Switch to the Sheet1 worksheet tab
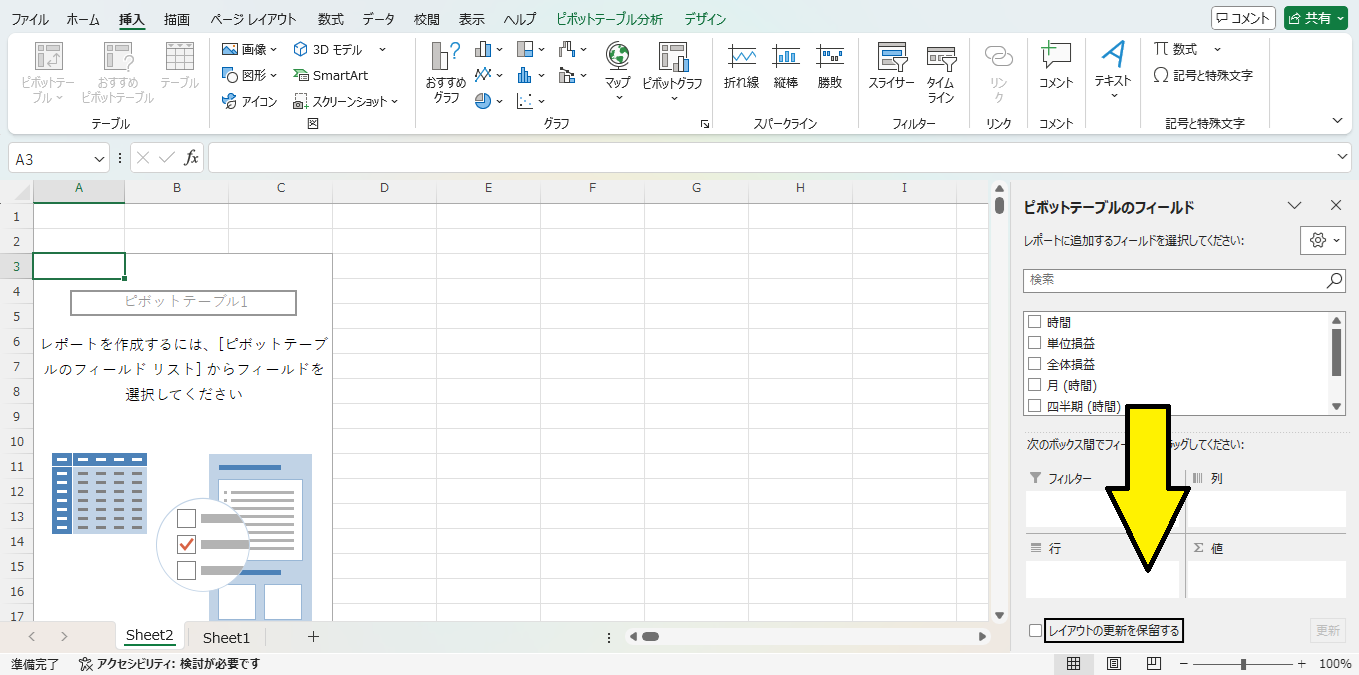Image resolution: width=1359 pixels, height=675 pixels. 226,637
